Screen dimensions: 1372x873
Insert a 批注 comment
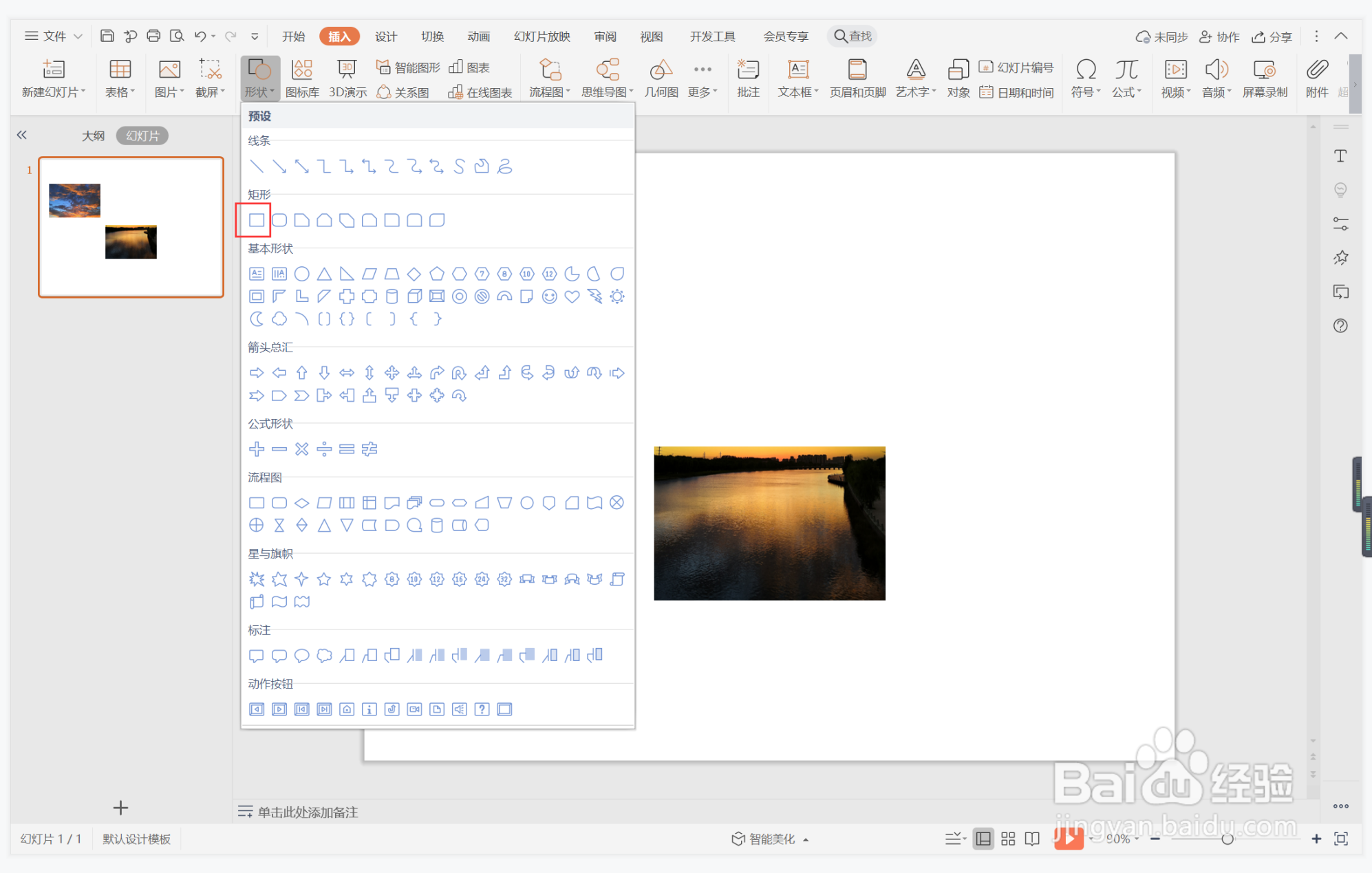click(x=748, y=78)
